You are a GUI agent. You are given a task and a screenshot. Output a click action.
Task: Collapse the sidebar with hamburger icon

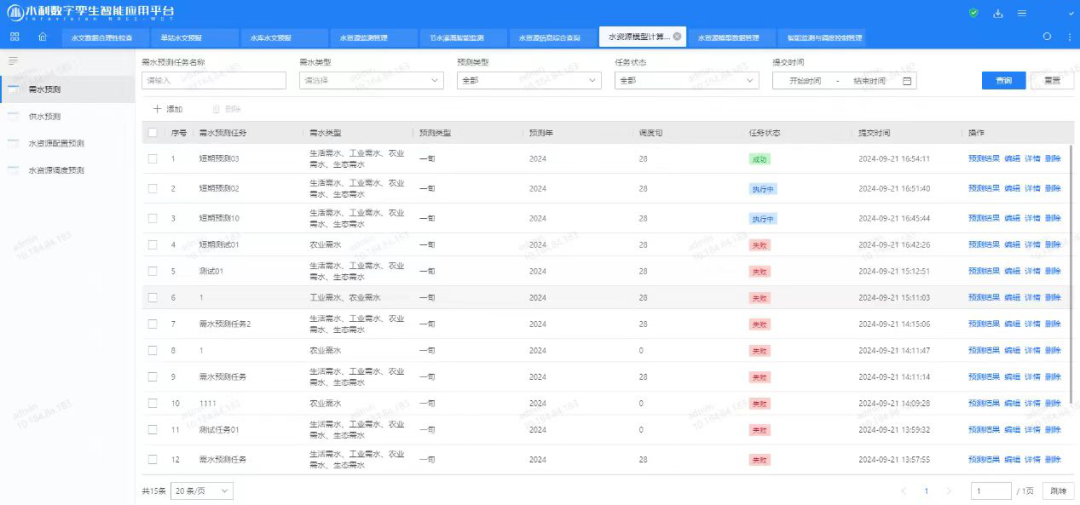point(13,62)
